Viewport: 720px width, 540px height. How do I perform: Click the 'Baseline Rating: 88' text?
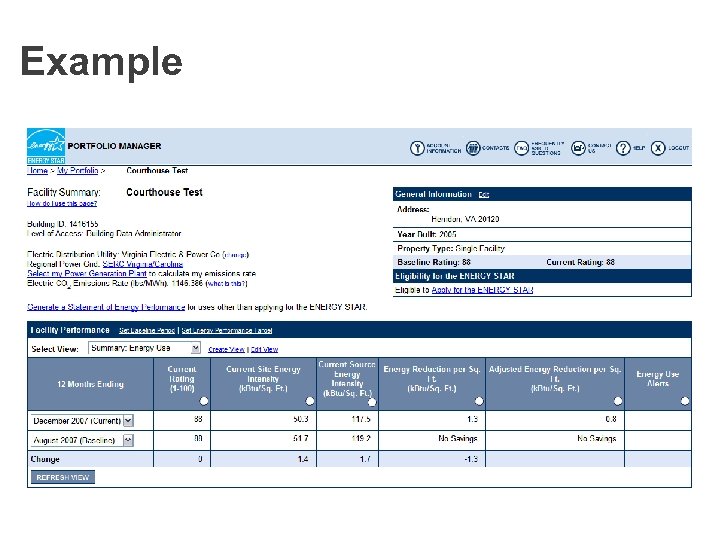coord(434,262)
